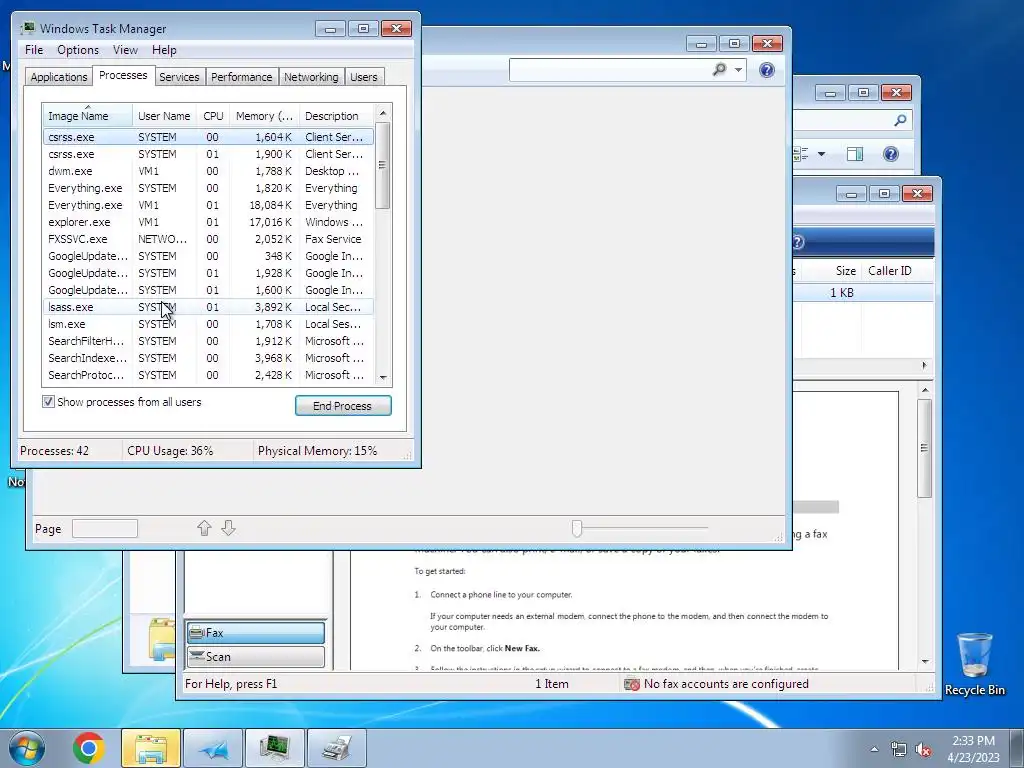The height and width of the screenshot is (768, 1024).
Task: Select the SearchProtoc... process row
Action: (x=208, y=375)
